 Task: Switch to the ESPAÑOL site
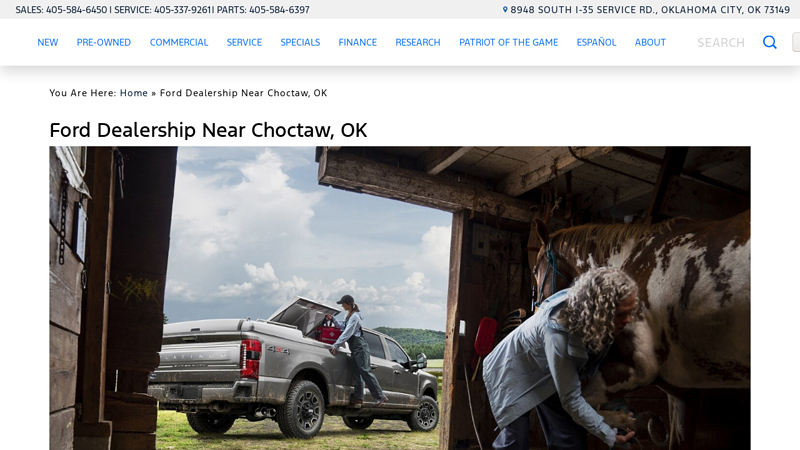(596, 42)
